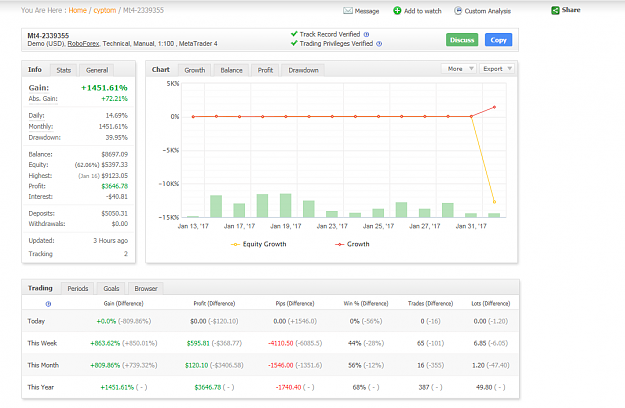Image resolution: width=625 pixels, height=408 pixels.
Task: Click the Message envelope icon
Action: coord(348,11)
